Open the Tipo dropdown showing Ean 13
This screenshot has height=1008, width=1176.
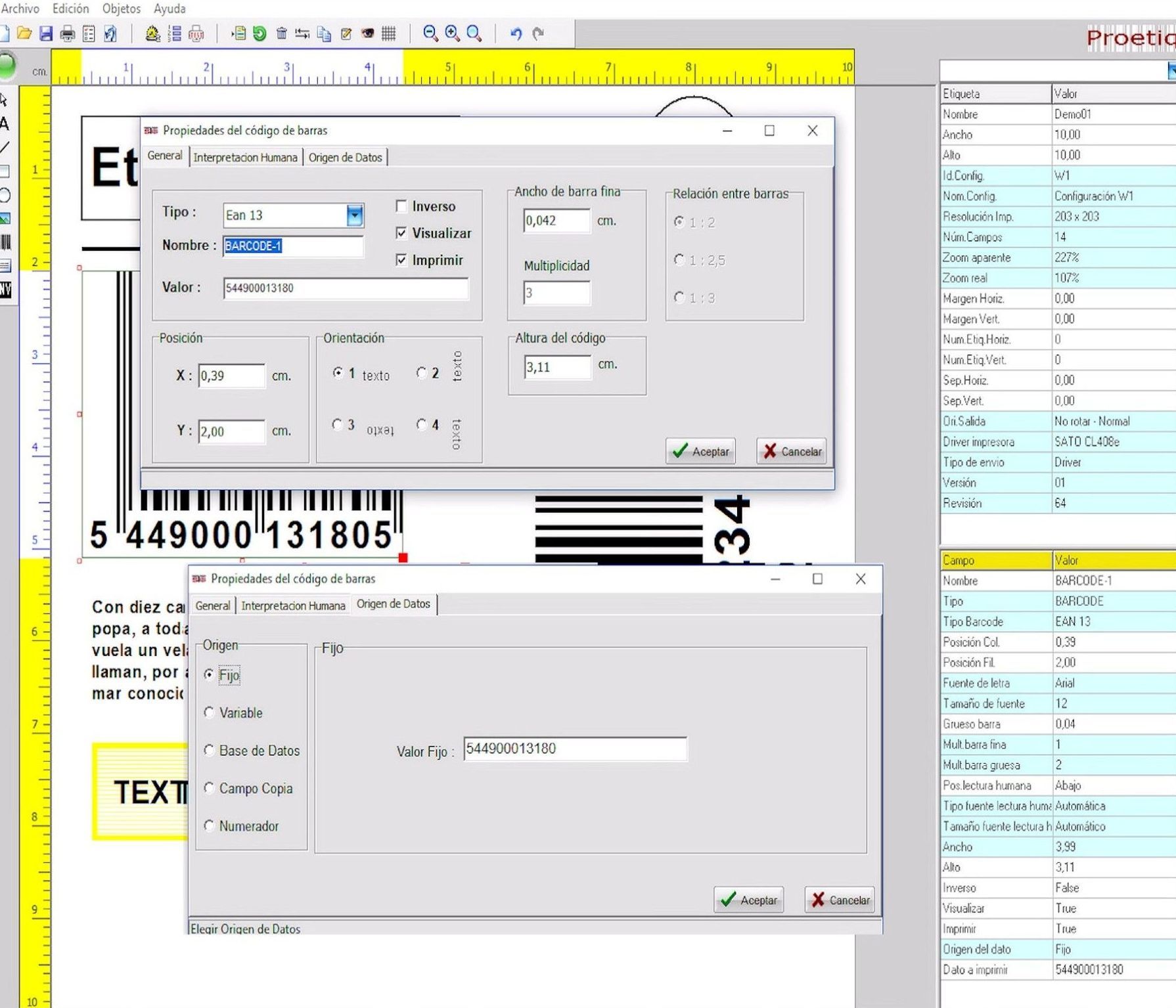355,215
